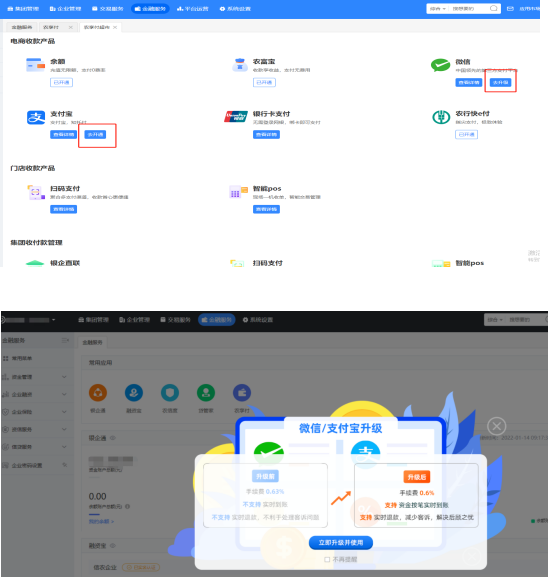Click the edit icon next to 企业偏好设置

coord(65,465)
